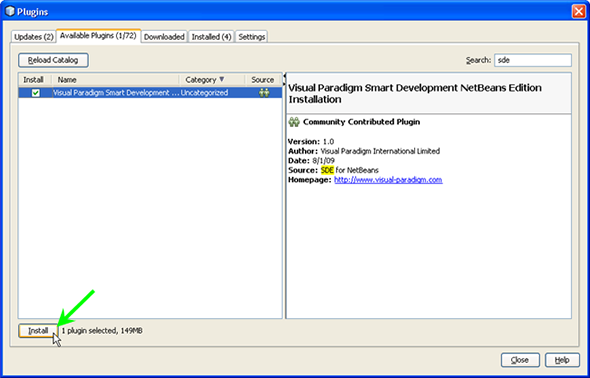590x378 pixels.
Task: Open Help for the Plugins dialog
Action: tap(562, 360)
